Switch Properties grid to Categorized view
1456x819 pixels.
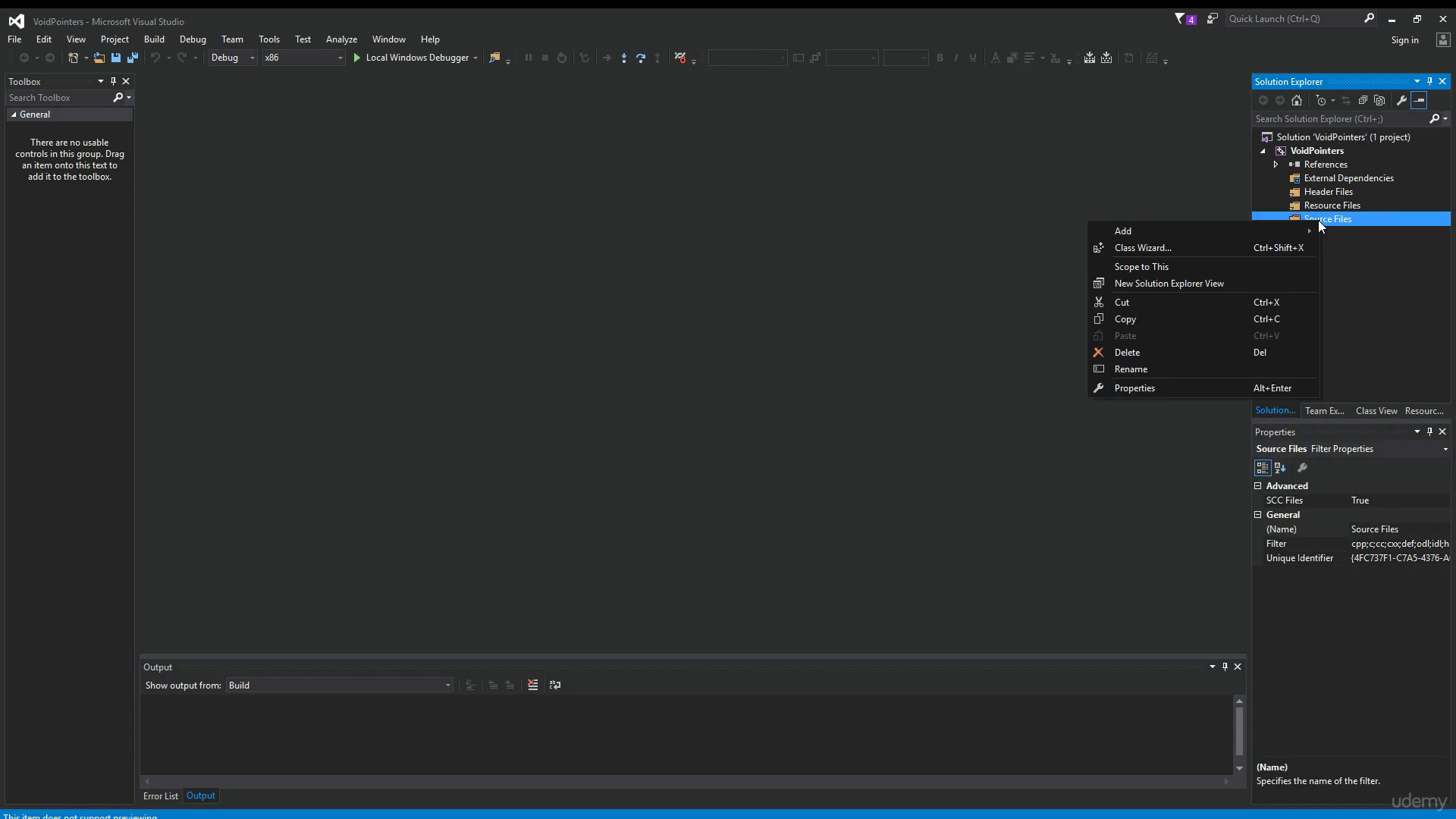click(1263, 468)
